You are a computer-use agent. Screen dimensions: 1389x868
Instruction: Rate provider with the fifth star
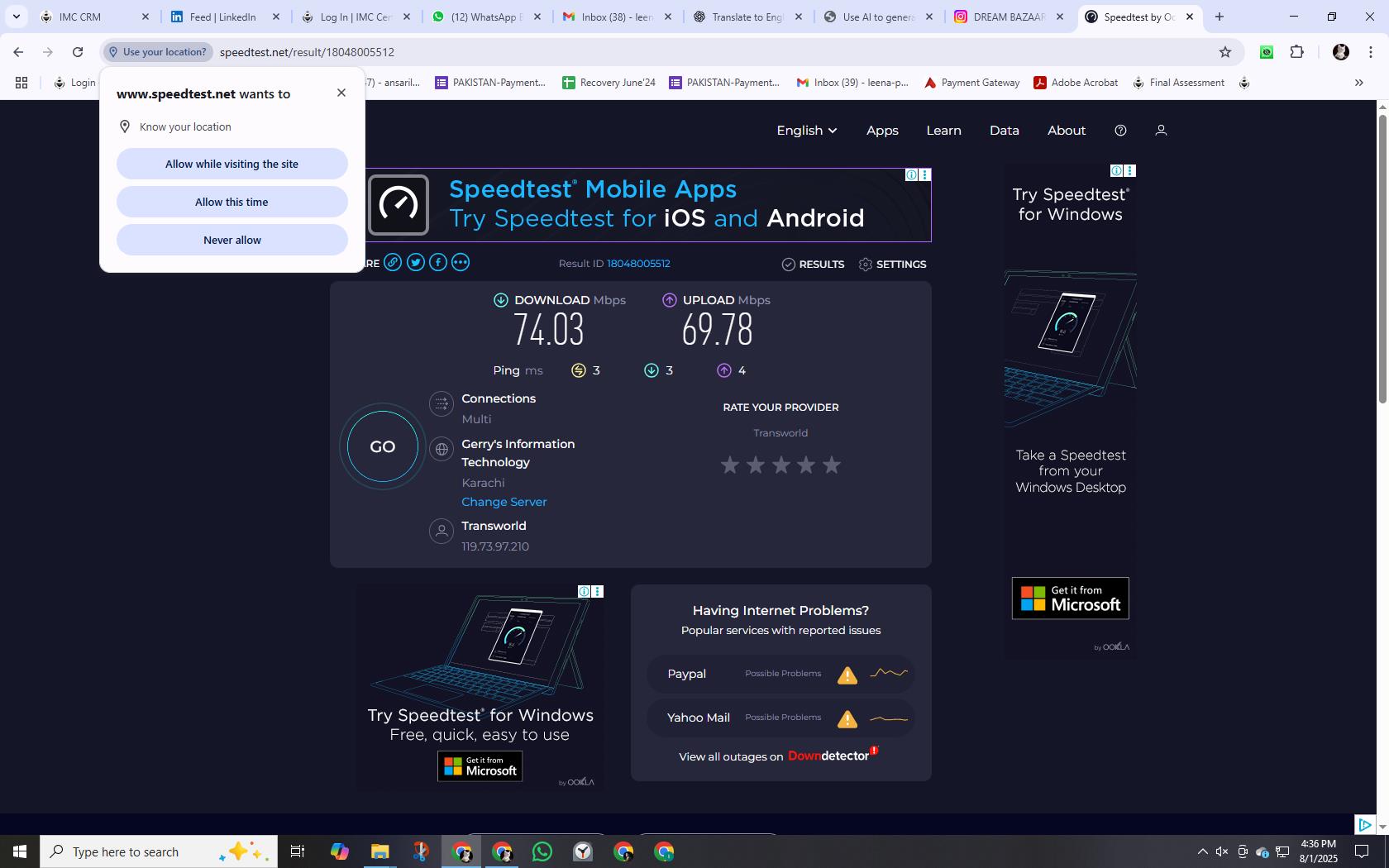(x=832, y=465)
